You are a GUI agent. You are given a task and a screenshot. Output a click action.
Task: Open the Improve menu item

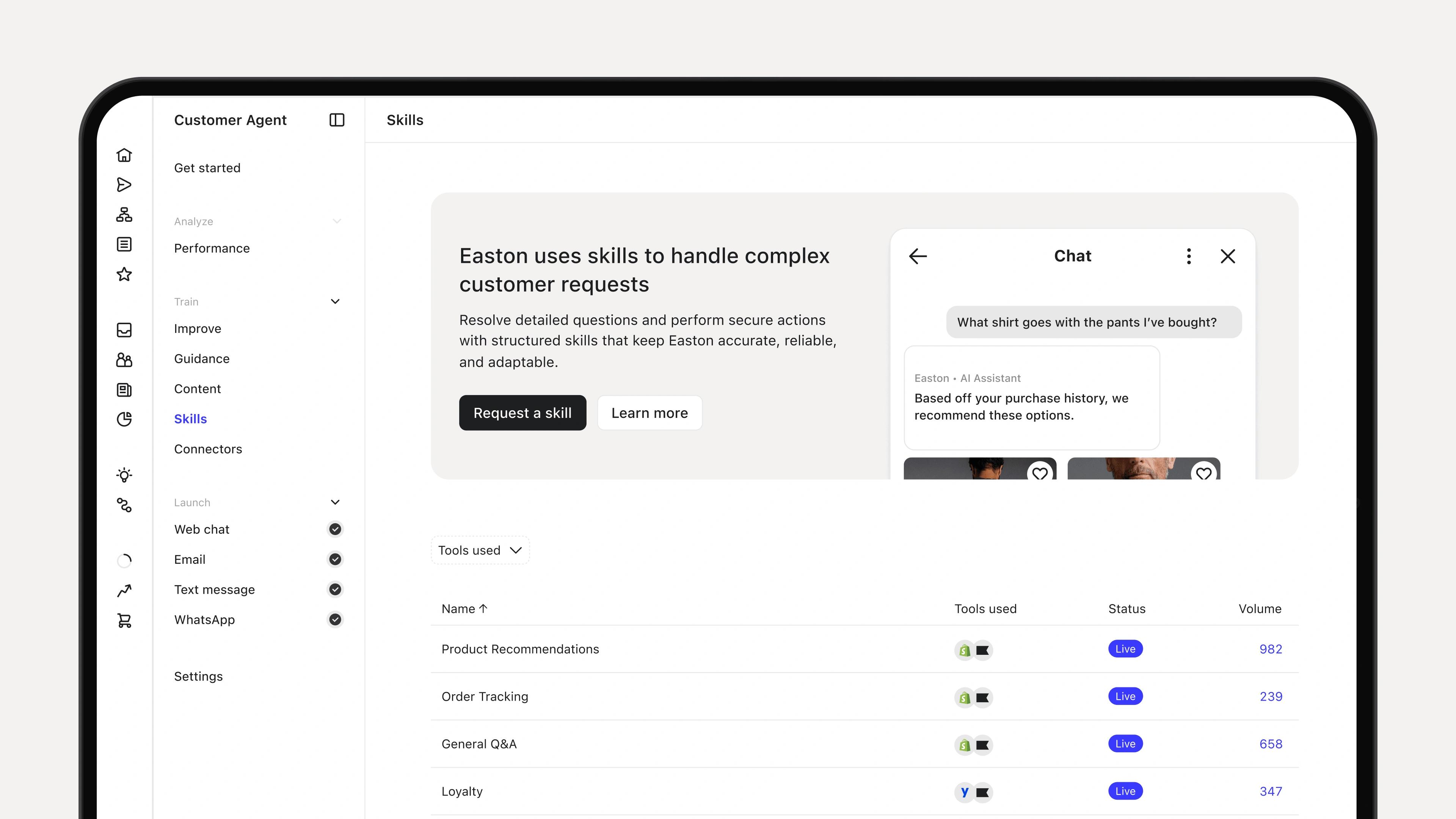[197, 328]
